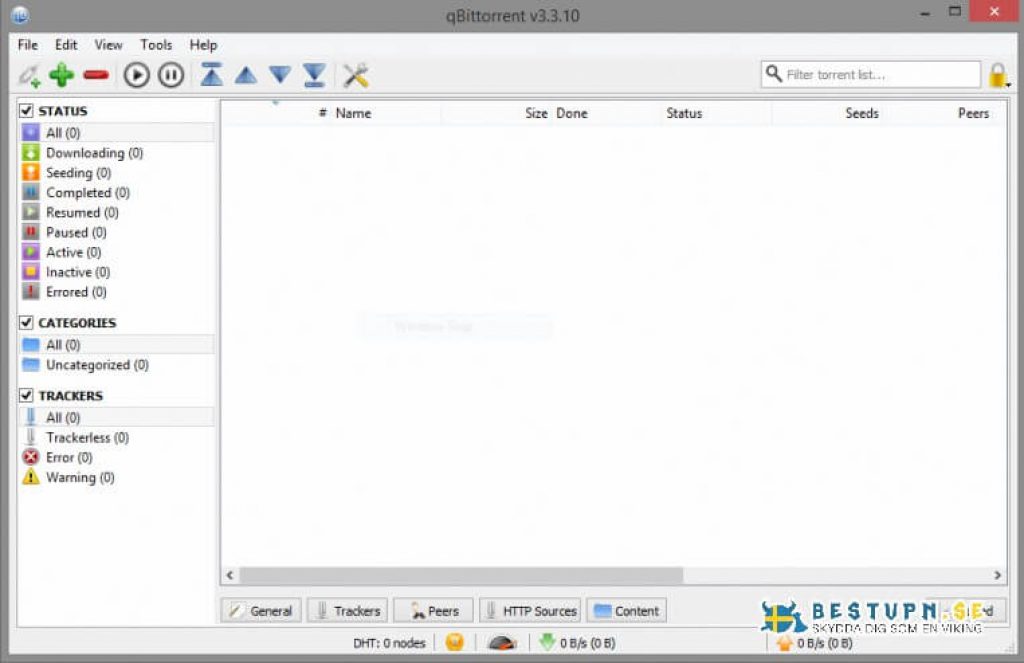Click the add torrent link icon

(29, 76)
